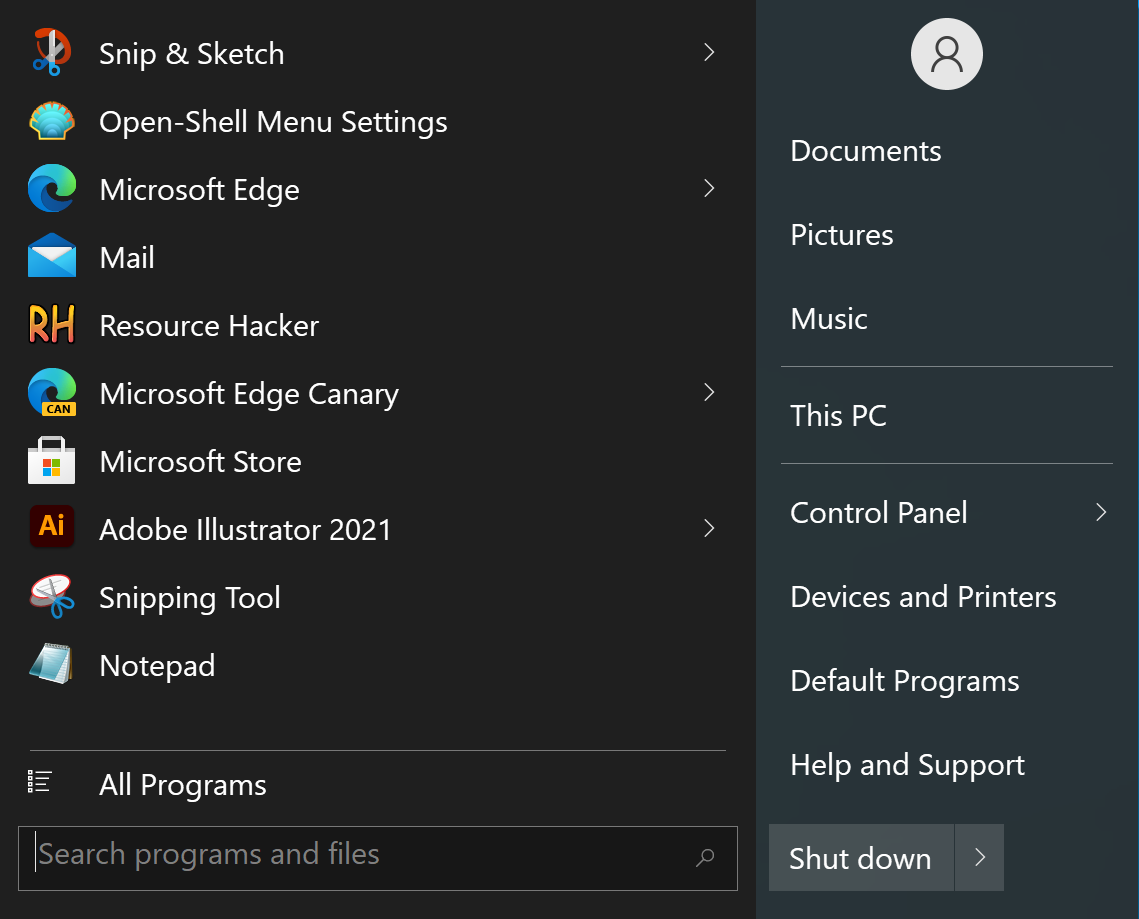Image resolution: width=1139 pixels, height=919 pixels.
Task: Select Devices and Printers
Action: click(x=923, y=597)
